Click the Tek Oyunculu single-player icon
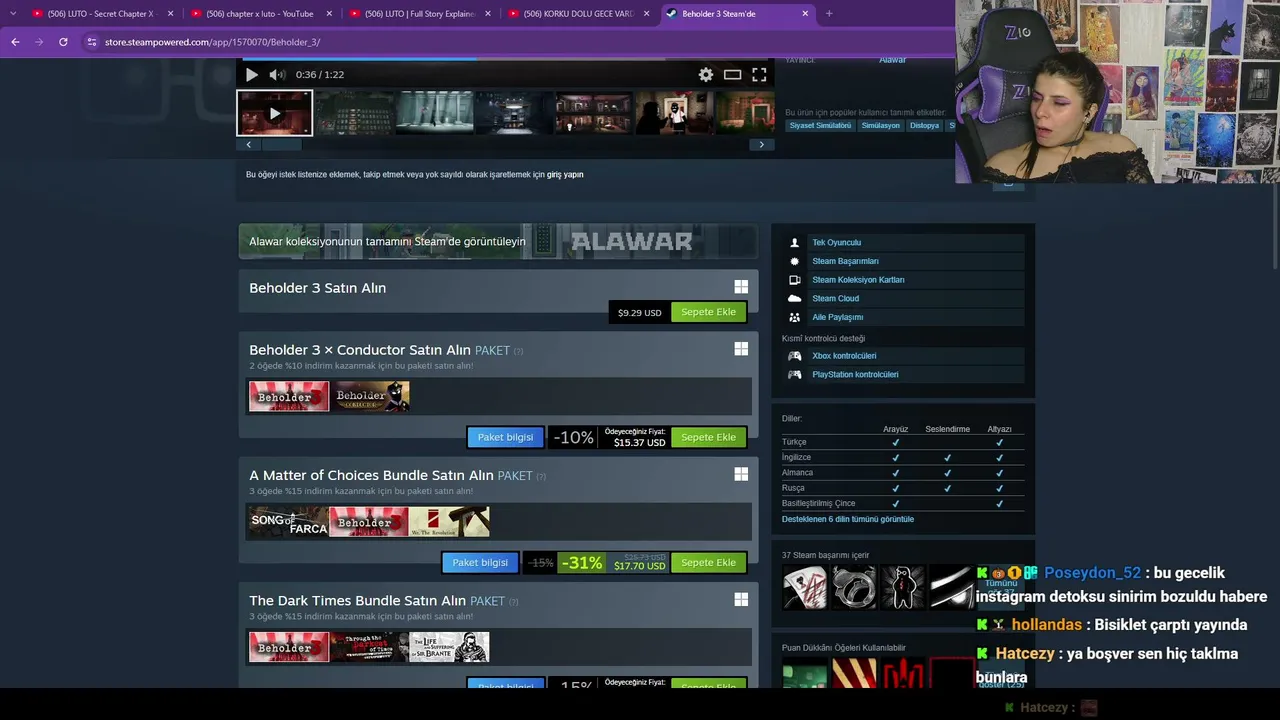This screenshot has height=720, width=1280. tap(795, 243)
